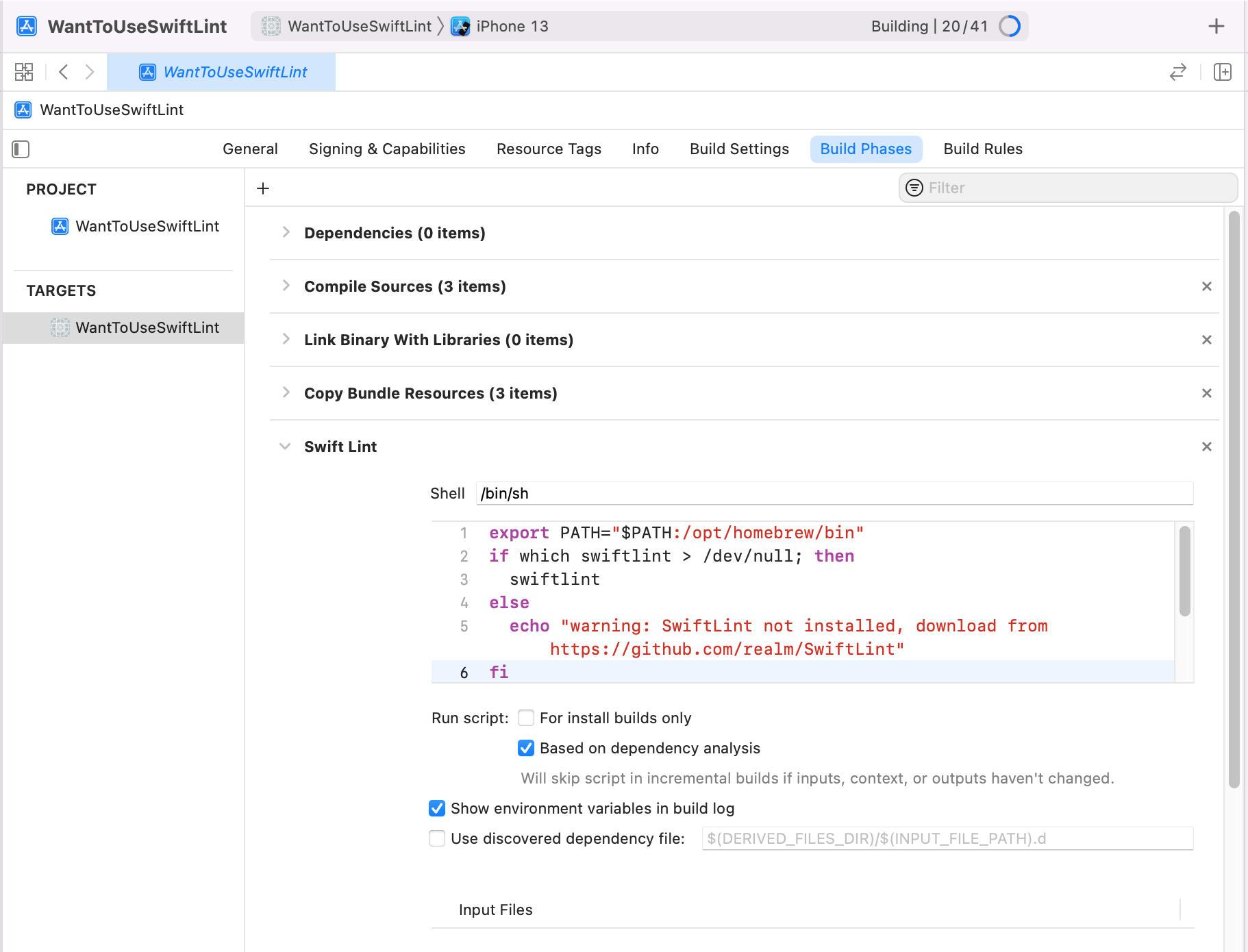The image size is (1248, 952).
Task: Toggle editor review swap arrows
Action: [x=1178, y=72]
